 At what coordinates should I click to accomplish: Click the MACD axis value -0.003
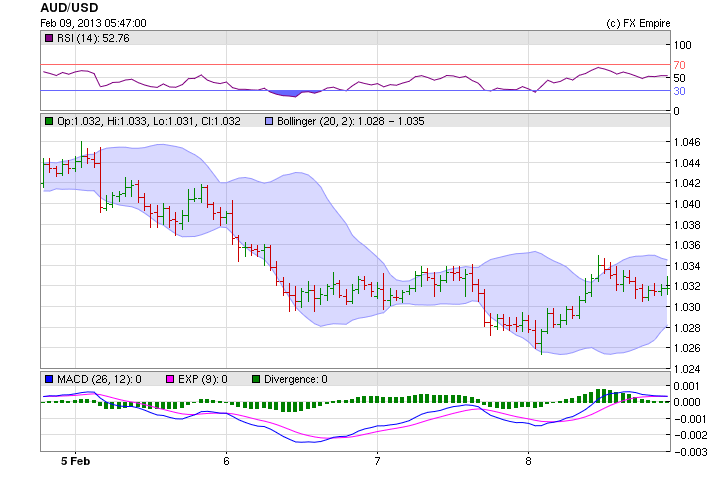coord(689,452)
